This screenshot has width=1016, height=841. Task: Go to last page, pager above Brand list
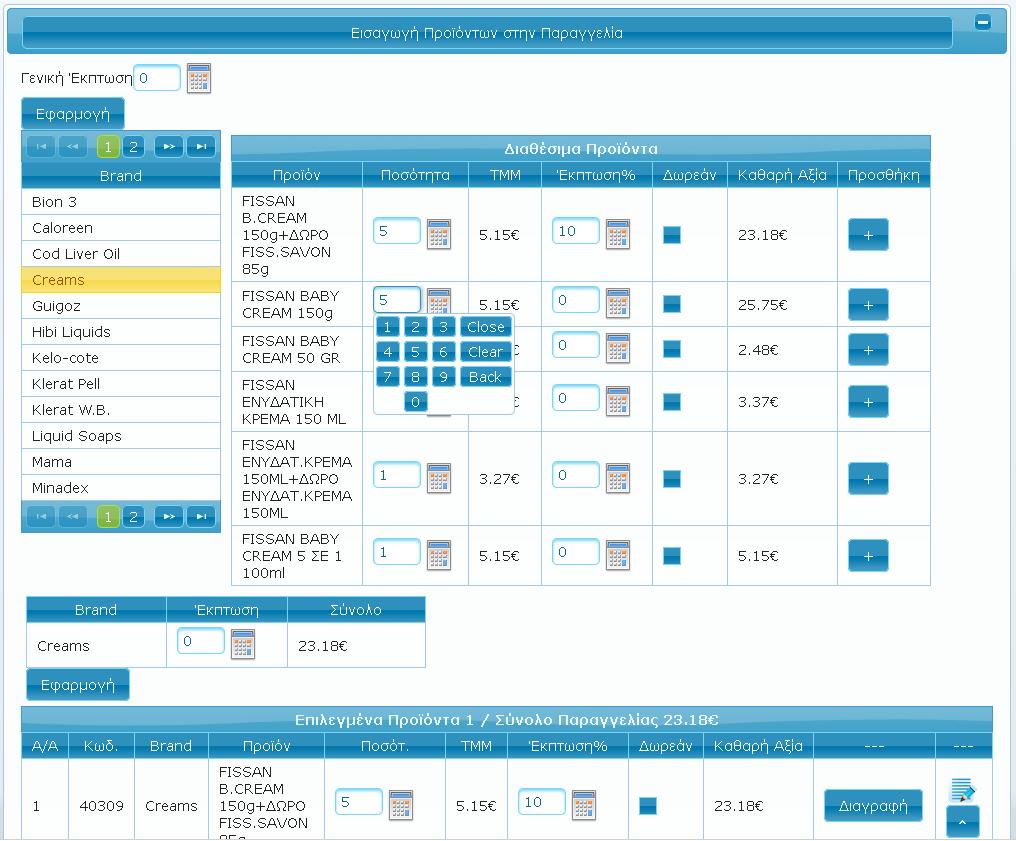201,147
